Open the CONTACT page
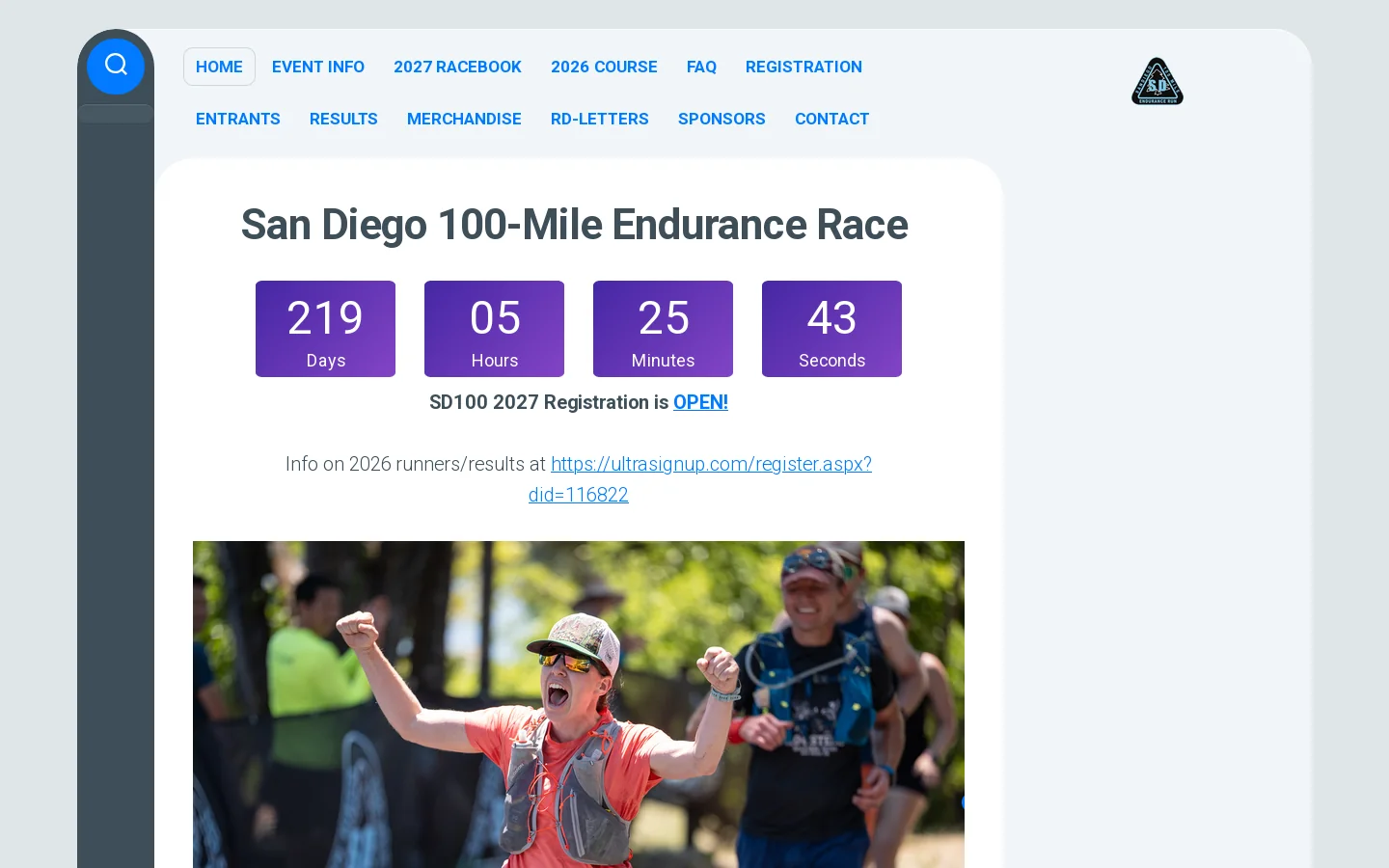 (831, 119)
